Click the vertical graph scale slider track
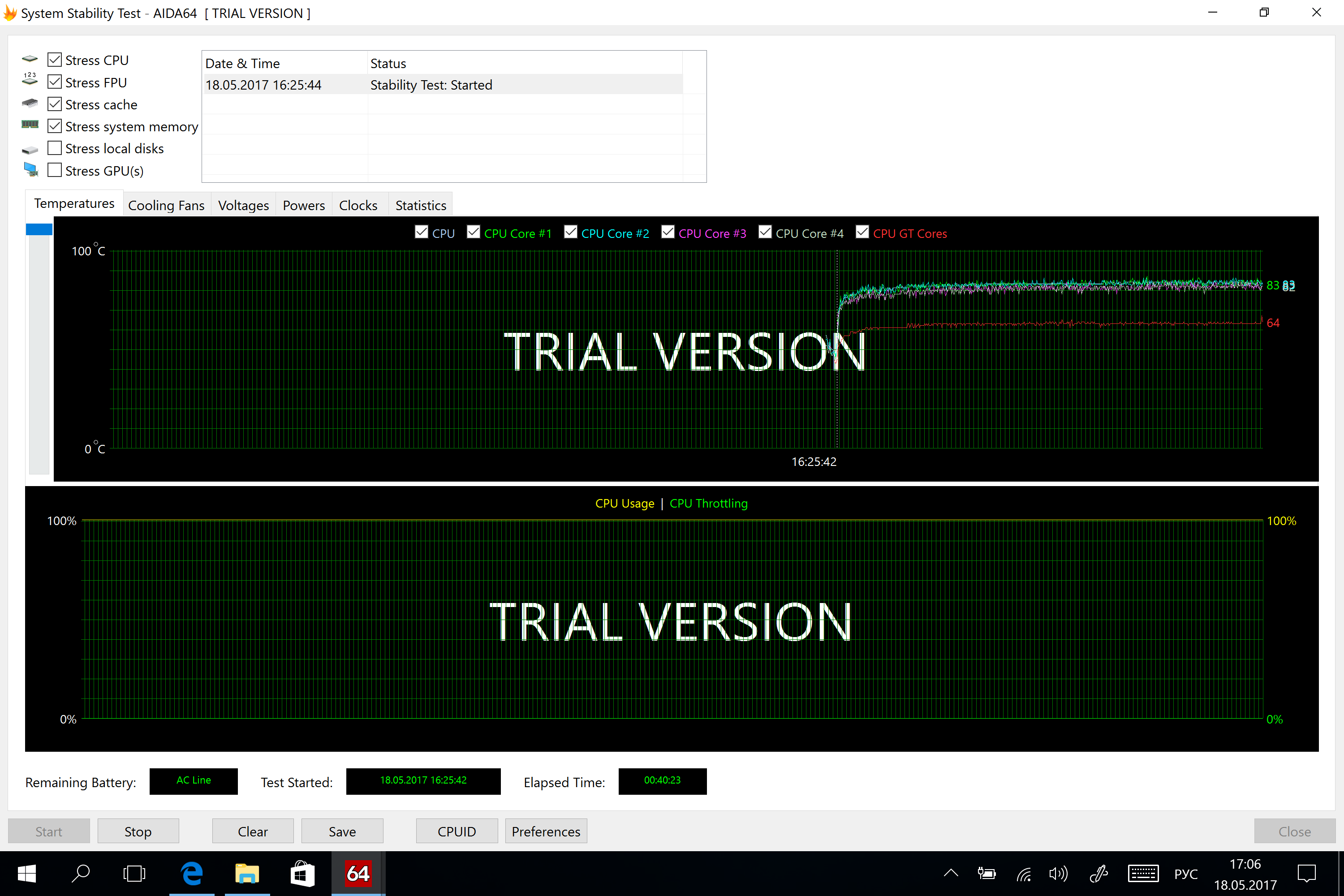This screenshot has width=1344, height=896. click(x=39, y=354)
